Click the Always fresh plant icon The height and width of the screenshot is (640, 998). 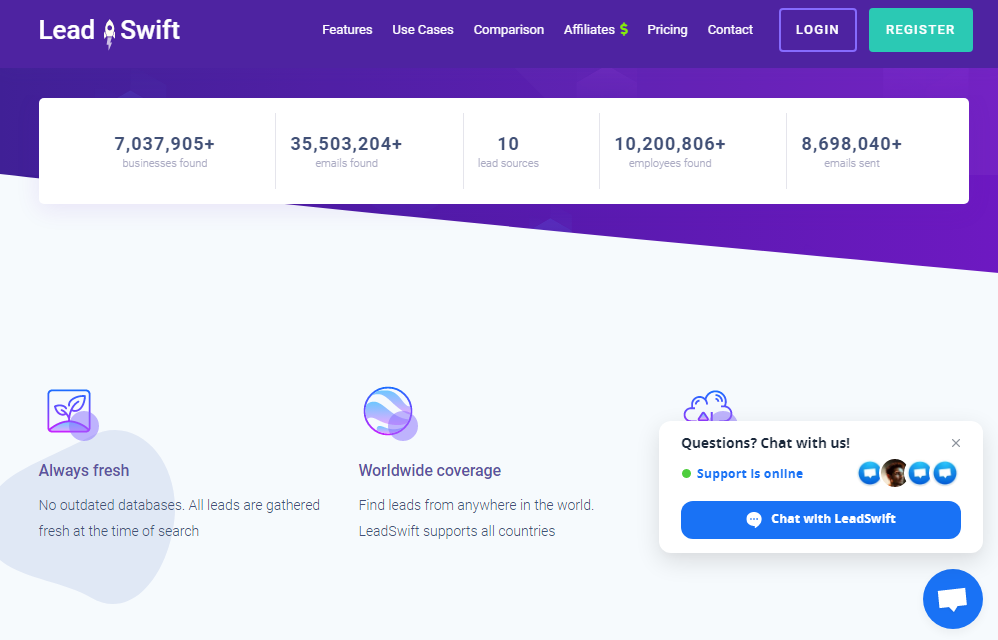click(71, 413)
